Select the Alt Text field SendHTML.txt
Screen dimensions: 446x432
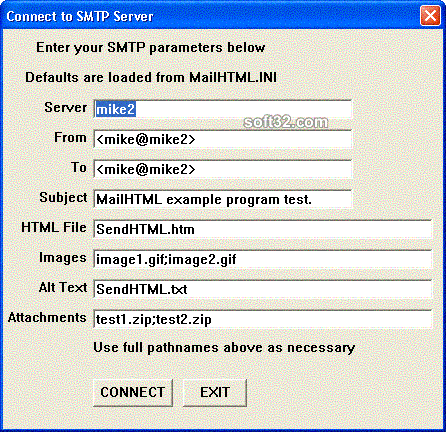coord(263,289)
